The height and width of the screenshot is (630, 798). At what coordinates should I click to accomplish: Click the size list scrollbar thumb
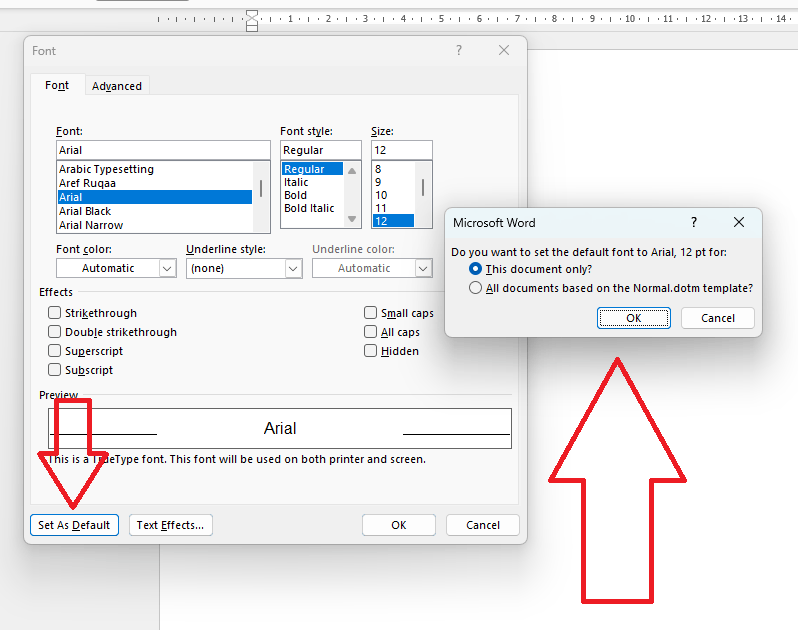423,188
